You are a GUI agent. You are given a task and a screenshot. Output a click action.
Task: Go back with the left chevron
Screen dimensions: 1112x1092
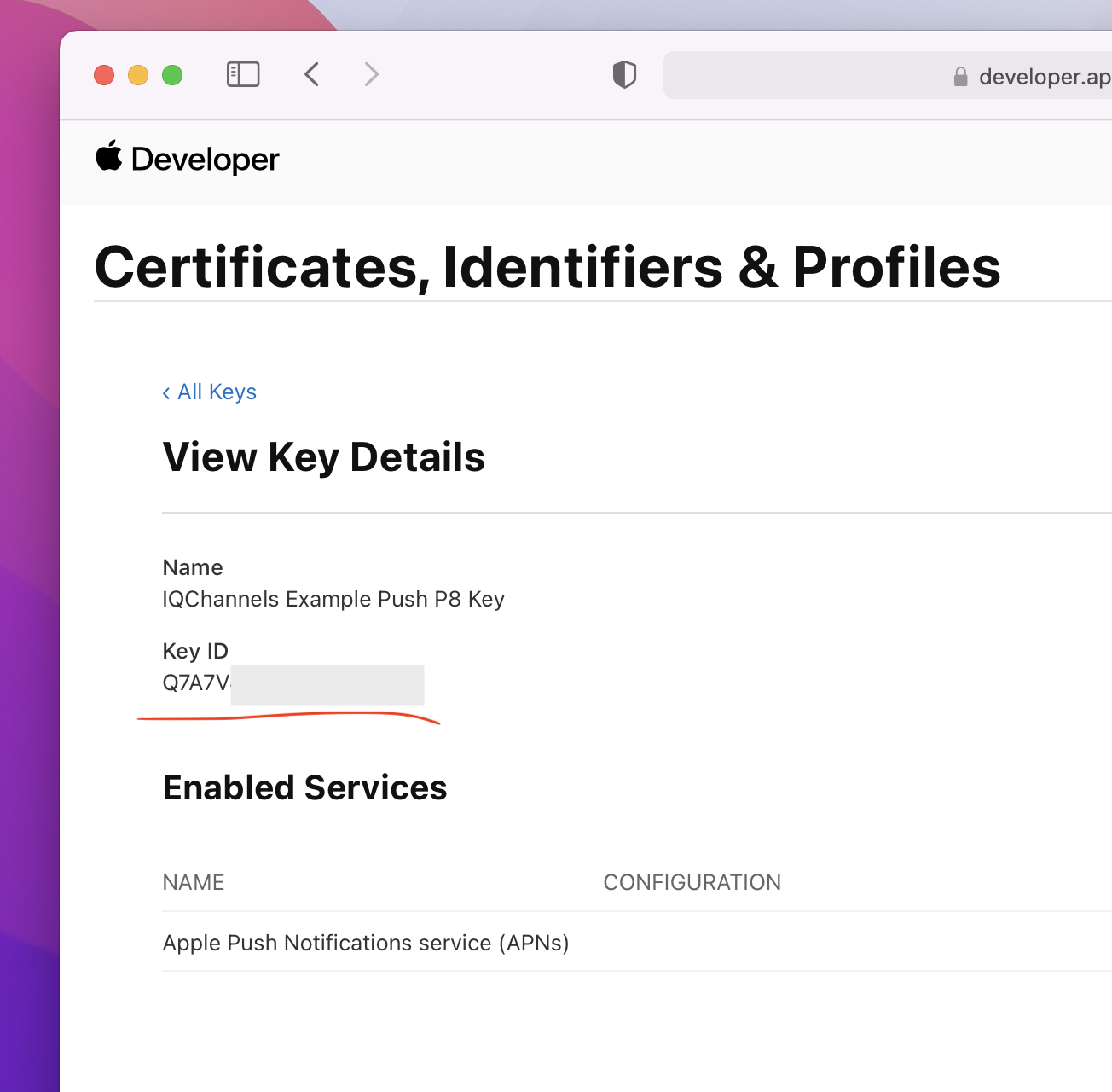click(312, 75)
